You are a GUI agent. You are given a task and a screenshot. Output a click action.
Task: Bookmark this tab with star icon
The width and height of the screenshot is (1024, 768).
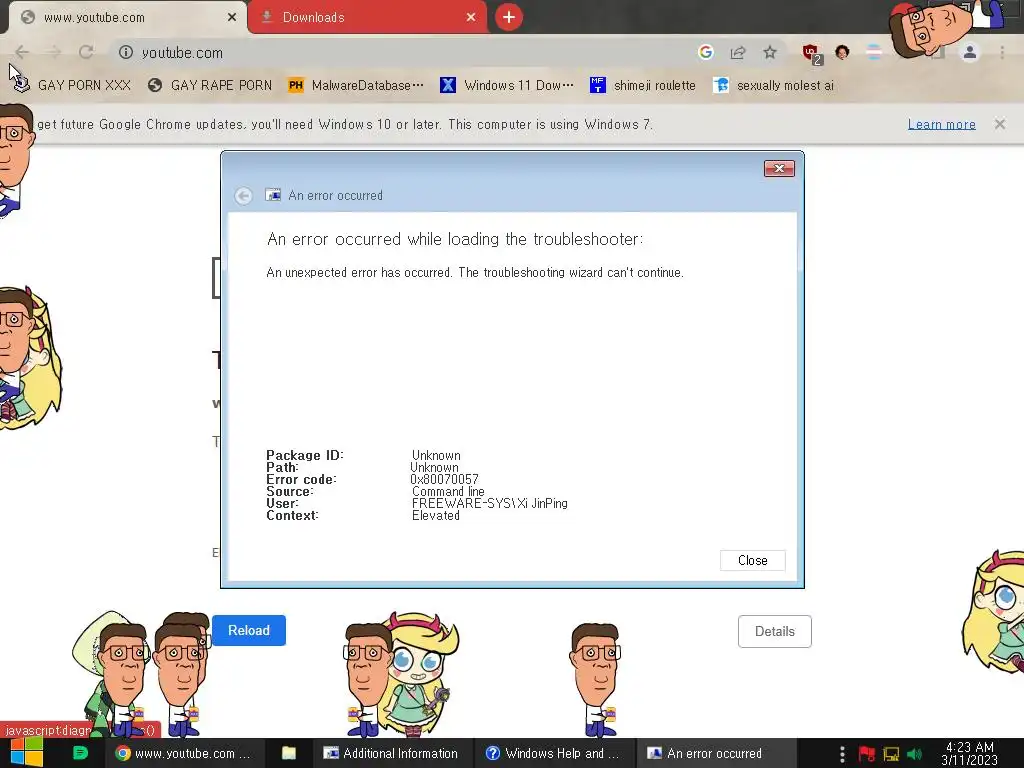[770, 52]
